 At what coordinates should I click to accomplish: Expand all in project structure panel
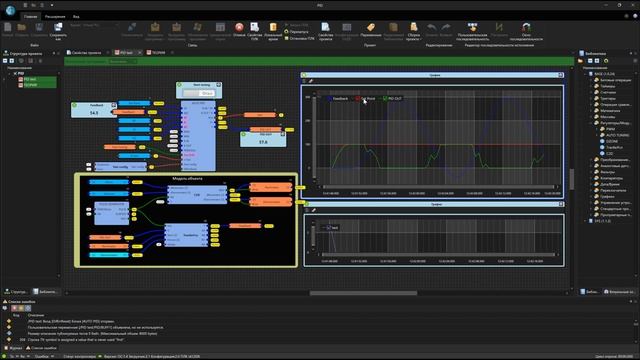pyautogui.click(x=12, y=61)
